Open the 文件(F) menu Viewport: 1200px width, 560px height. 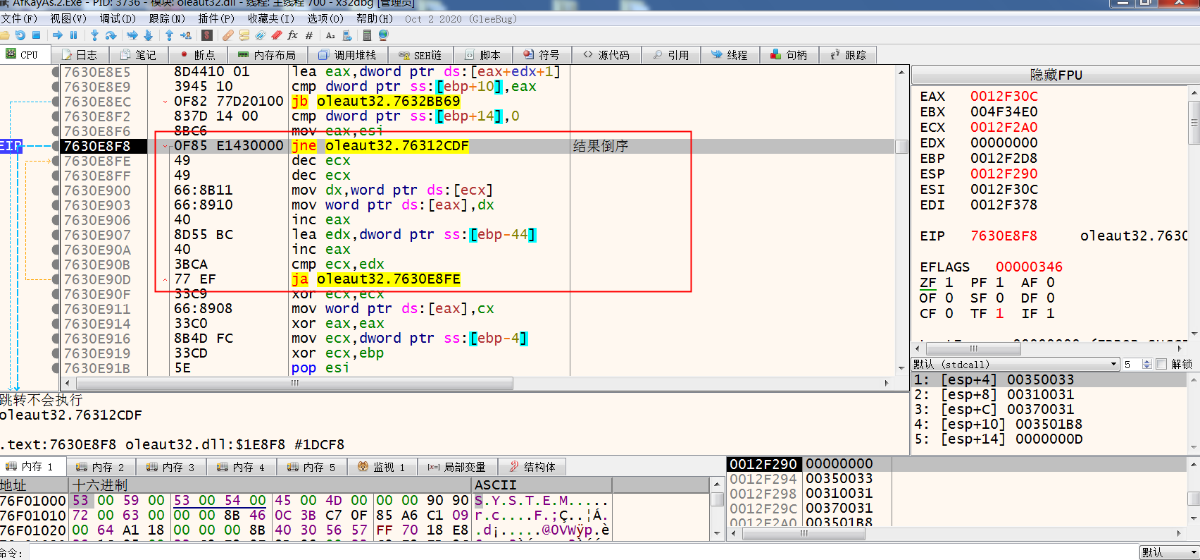pyautogui.click(x=20, y=19)
